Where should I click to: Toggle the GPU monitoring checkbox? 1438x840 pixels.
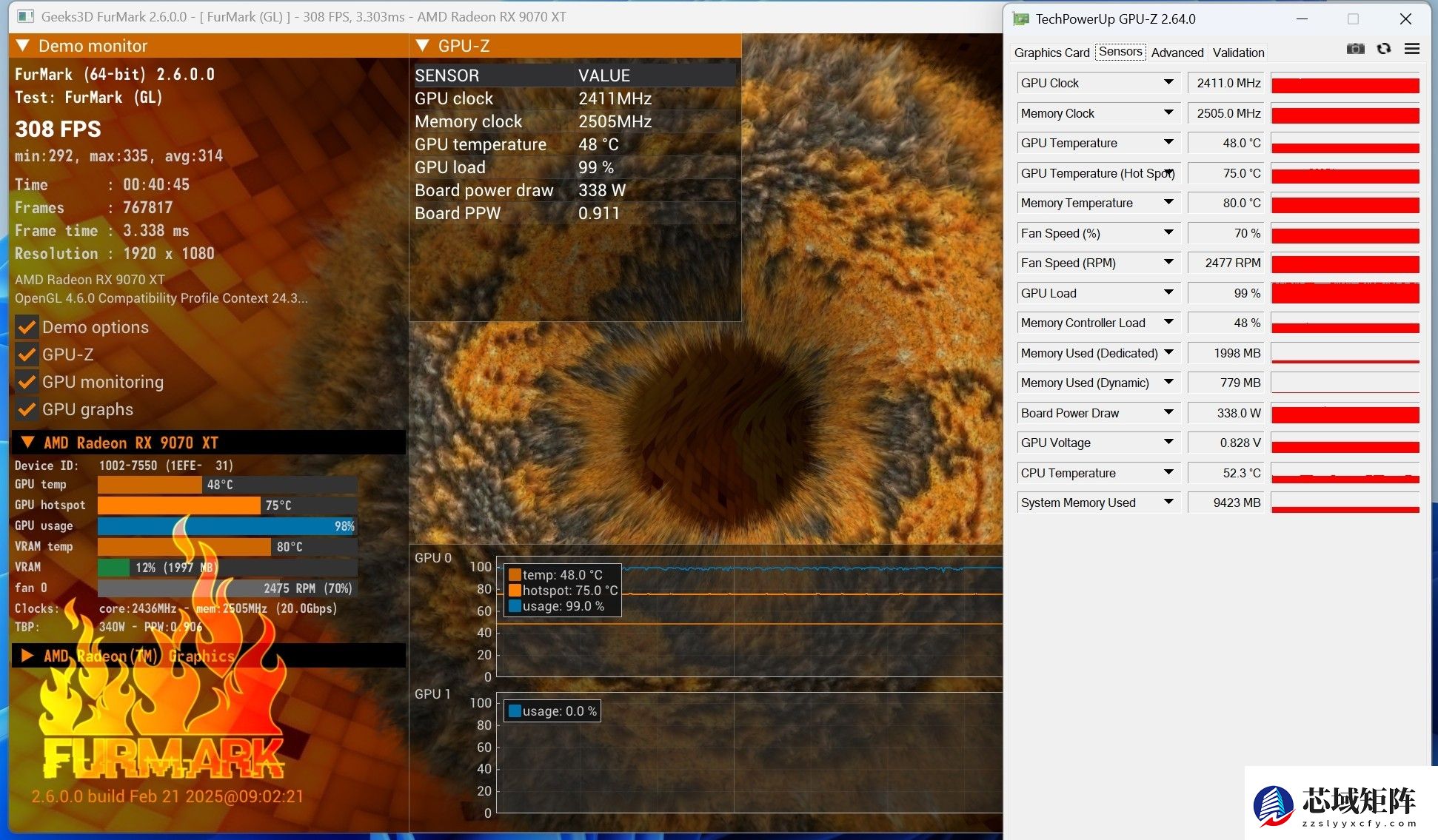(27, 382)
